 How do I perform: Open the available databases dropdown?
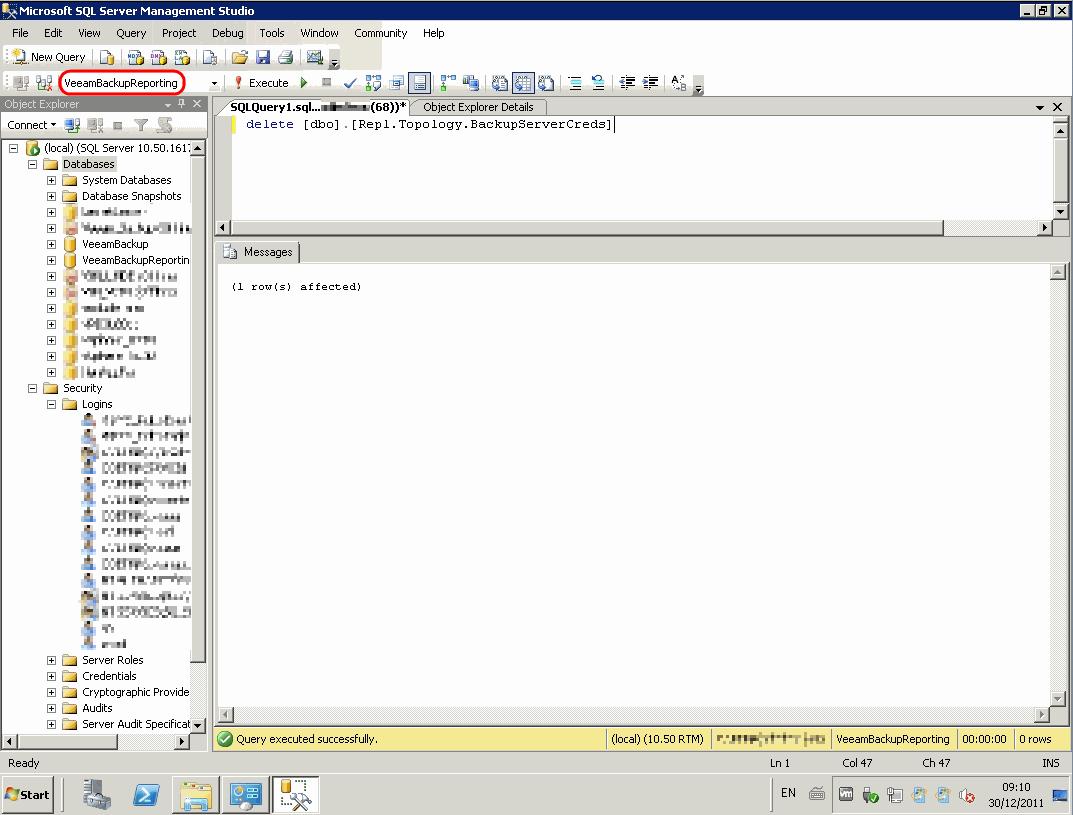pyautogui.click(x=214, y=83)
